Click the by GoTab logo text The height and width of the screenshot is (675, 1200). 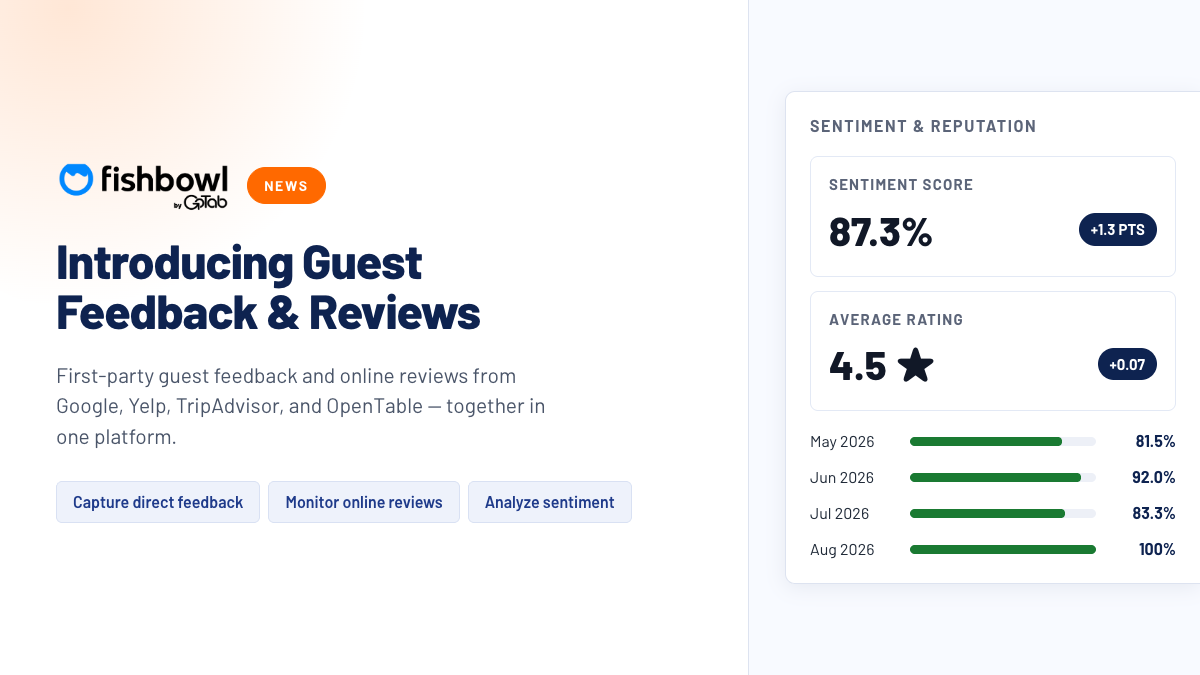click(201, 203)
